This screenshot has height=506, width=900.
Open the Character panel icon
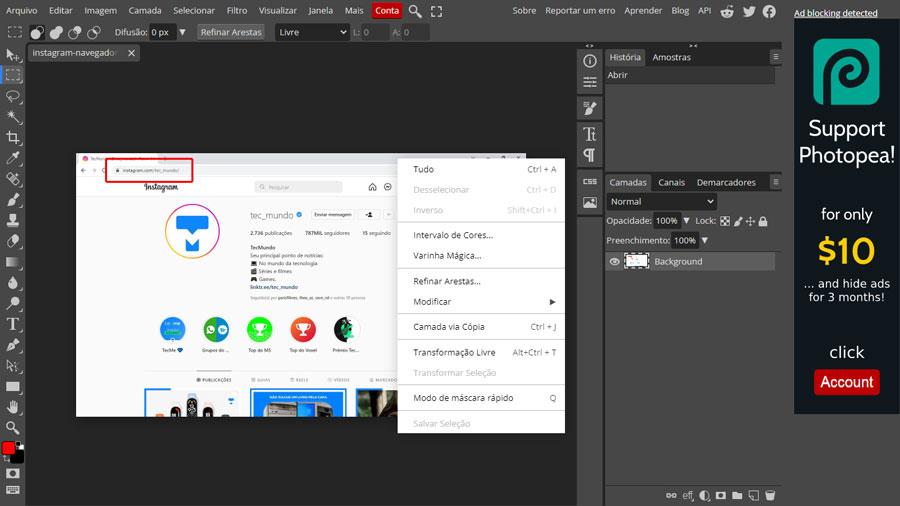[x=589, y=134]
